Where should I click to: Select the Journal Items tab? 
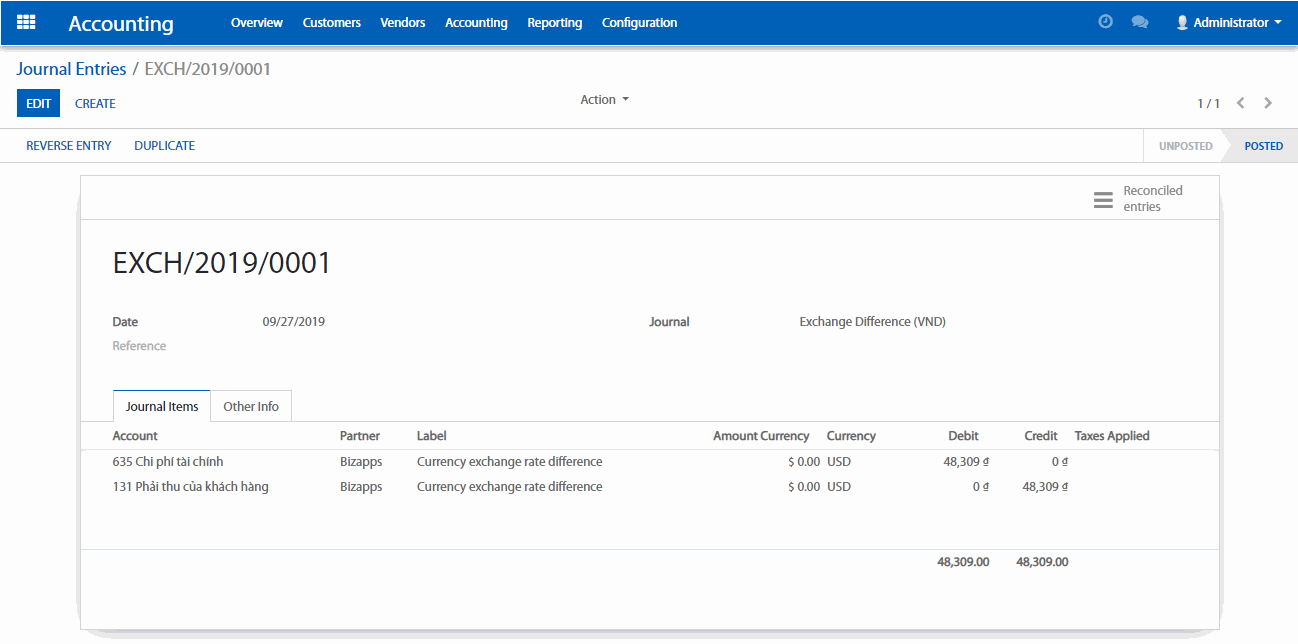pyautogui.click(x=162, y=407)
